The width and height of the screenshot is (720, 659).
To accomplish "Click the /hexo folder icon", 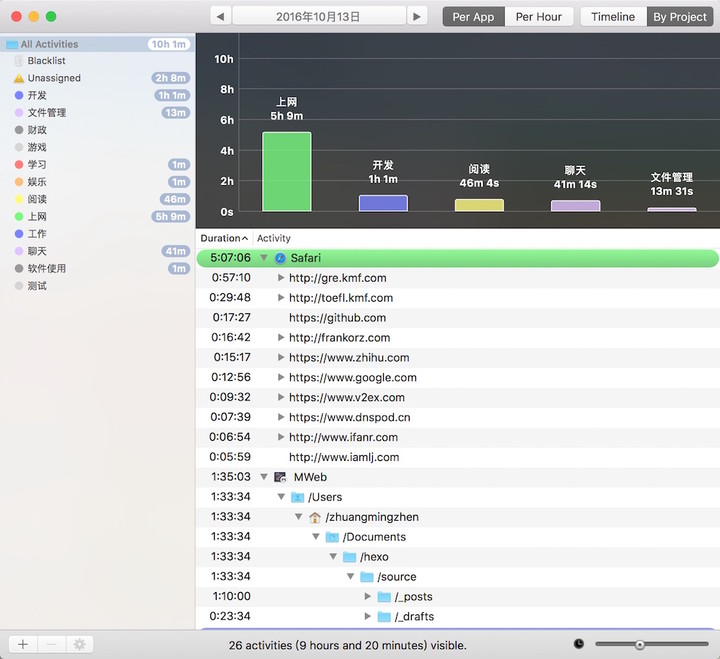I will point(349,557).
